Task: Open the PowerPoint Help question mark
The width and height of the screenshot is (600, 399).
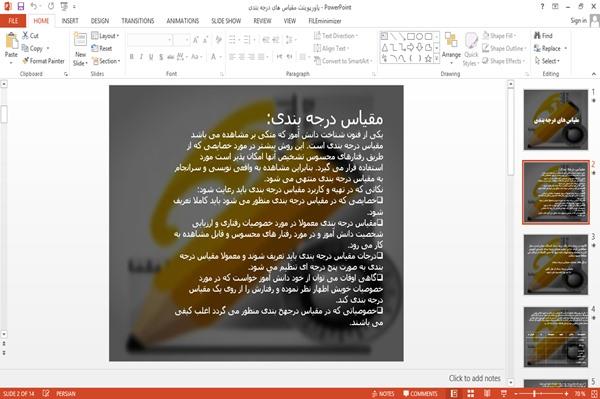Action: [542, 7]
